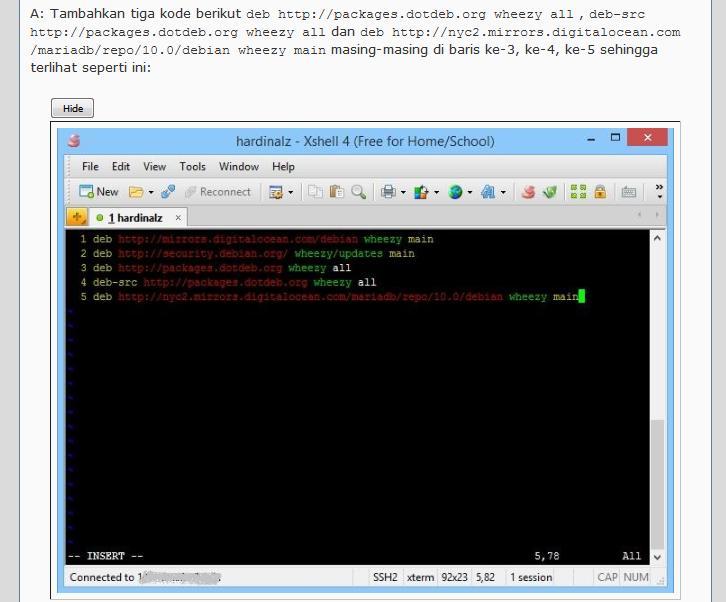Click the Reconnect toolbar button
This screenshot has width=726, height=602.
218,192
